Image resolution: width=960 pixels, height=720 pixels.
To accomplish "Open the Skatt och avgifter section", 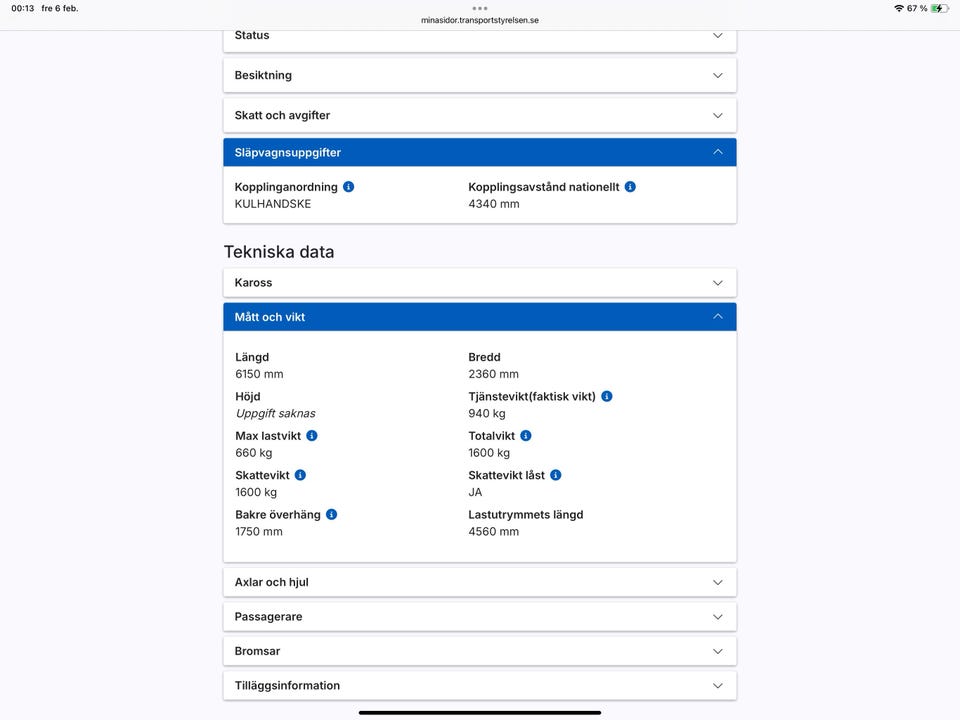I will pyautogui.click(x=480, y=115).
